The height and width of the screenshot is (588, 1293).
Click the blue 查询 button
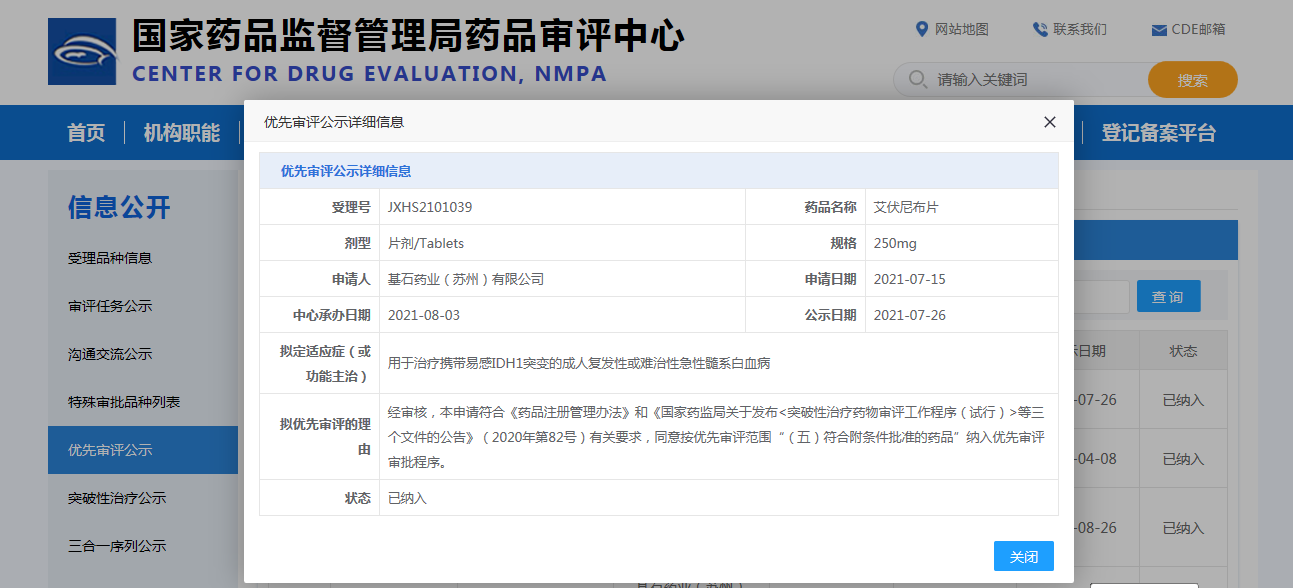[x=1167, y=297]
